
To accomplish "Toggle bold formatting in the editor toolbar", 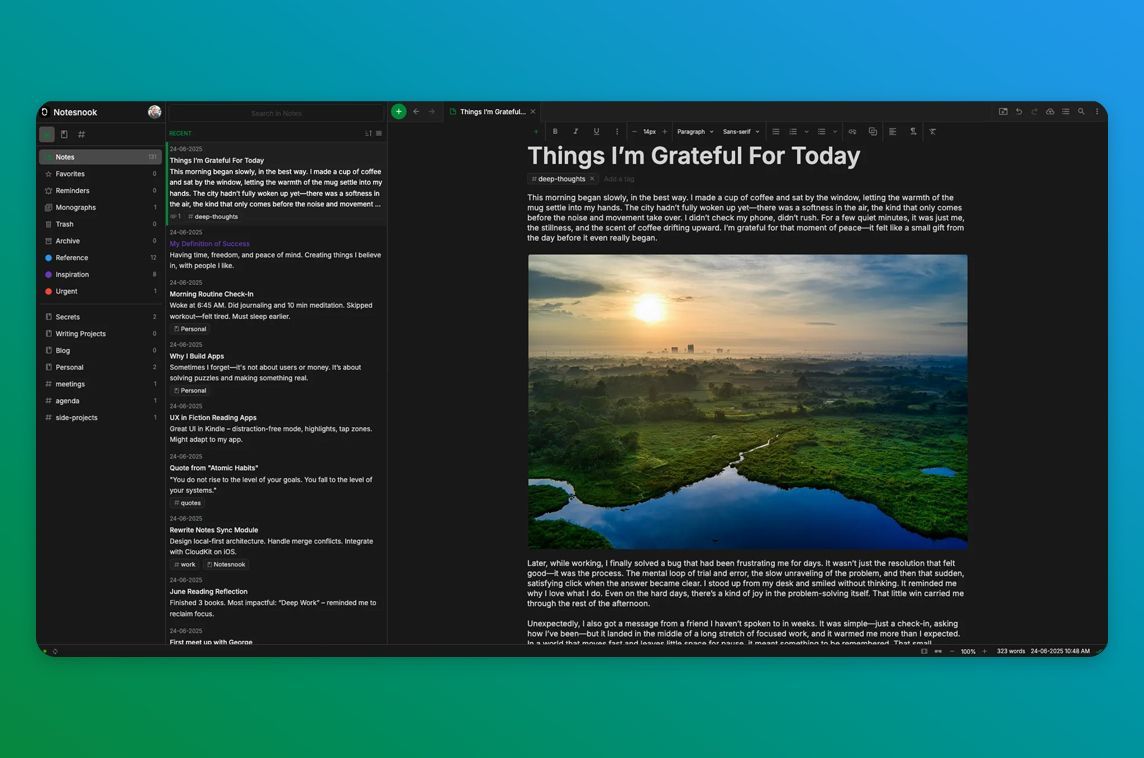I will (x=556, y=131).
